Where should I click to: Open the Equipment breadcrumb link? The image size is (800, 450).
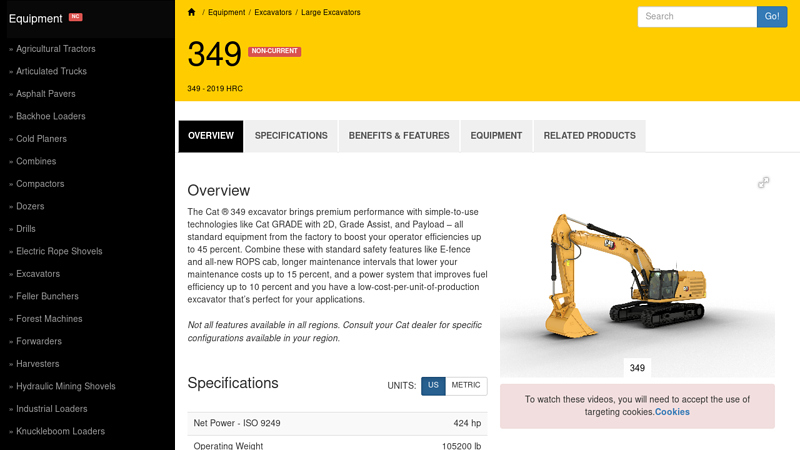[227, 12]
